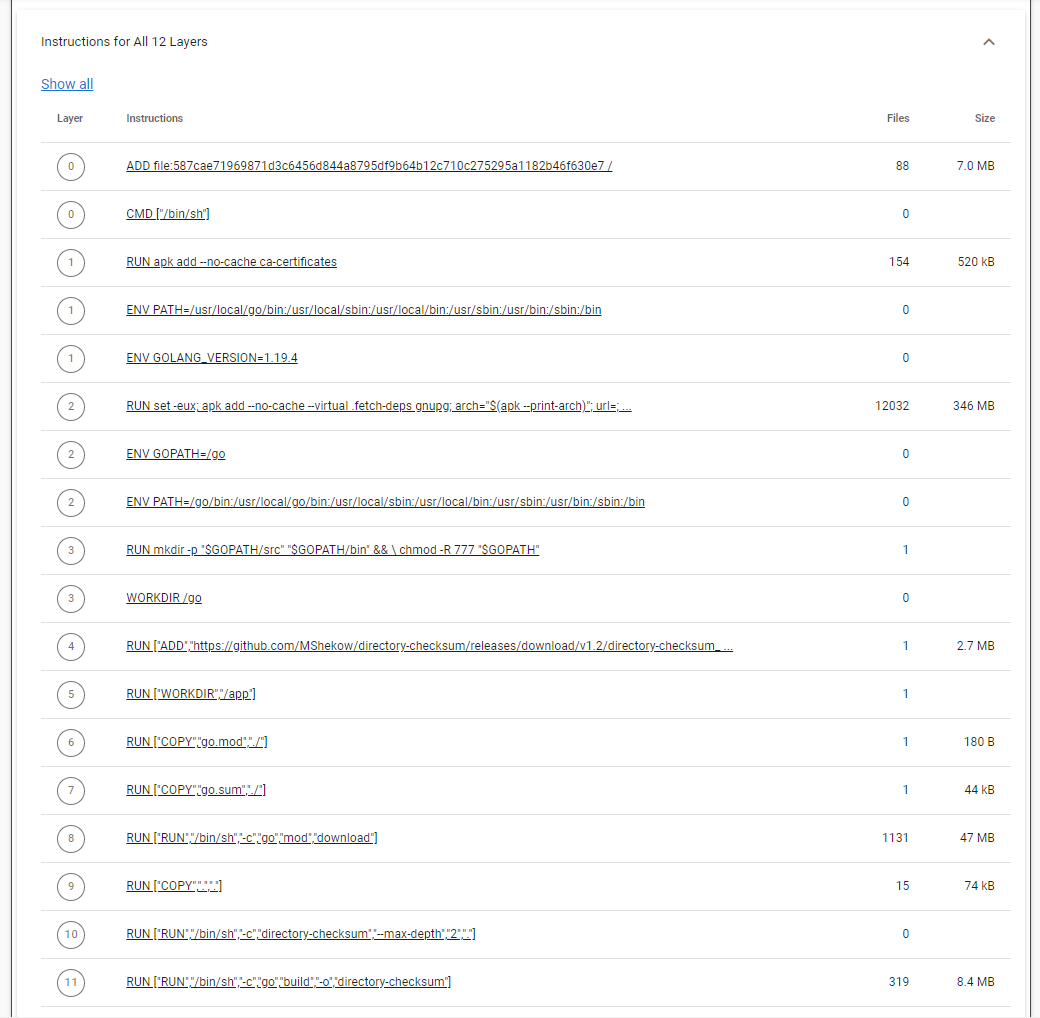This screenshot has height=1018, width=1040.
Task: Click the layer 8 circle badge
Action: tap(71, 838)
